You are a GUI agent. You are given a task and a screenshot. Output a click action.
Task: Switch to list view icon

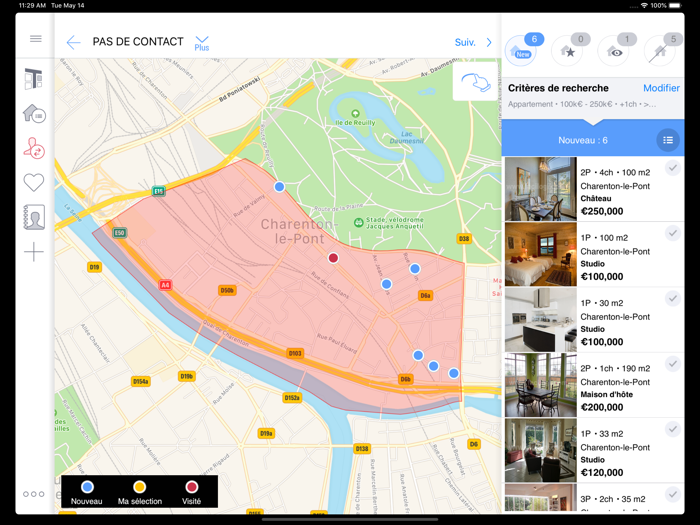coord(668,140)
